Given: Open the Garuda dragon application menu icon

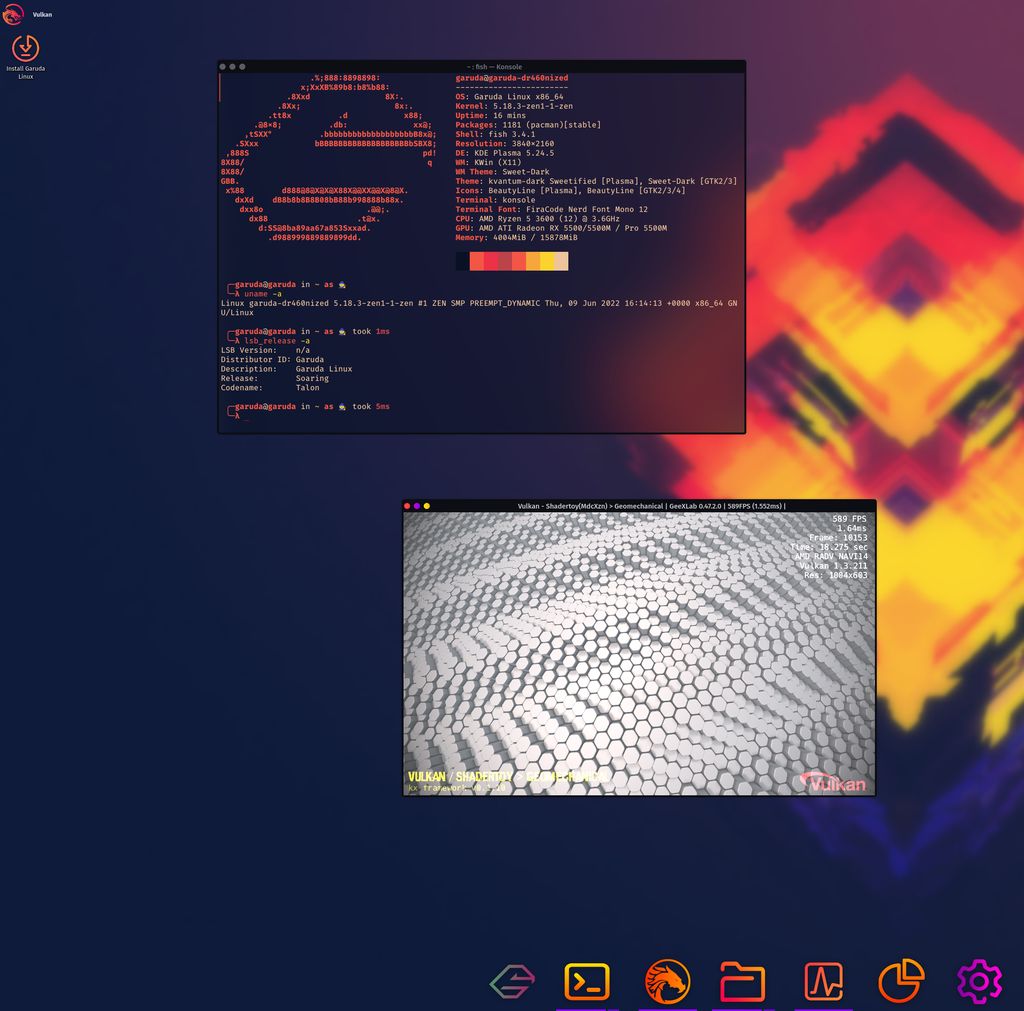Looking at the screenshot, I should coord(12,14).
